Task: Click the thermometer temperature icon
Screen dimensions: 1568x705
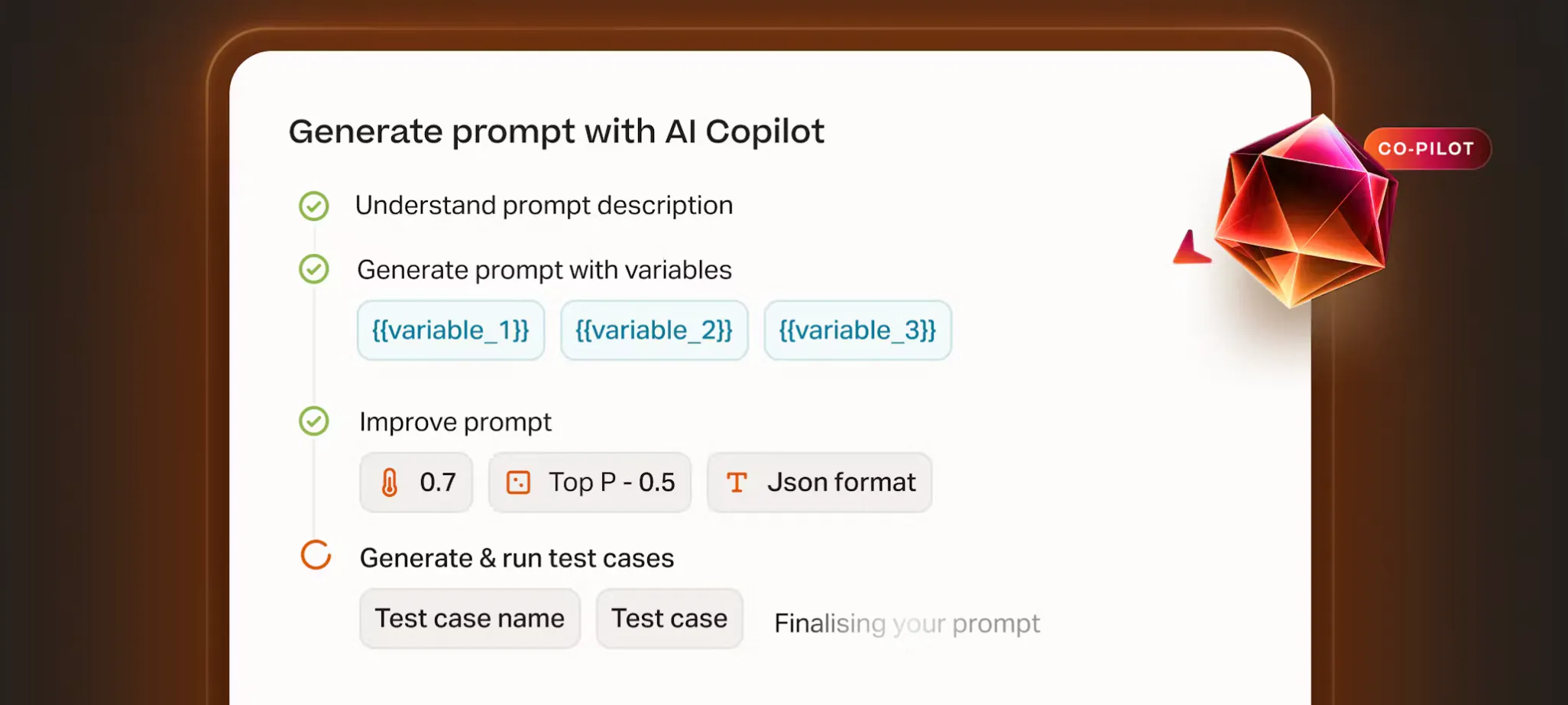Action: 390,482
